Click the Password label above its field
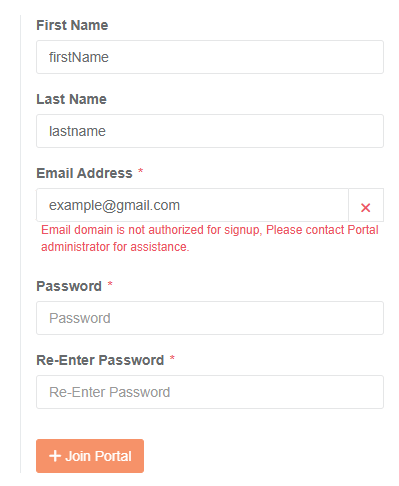399x486 pixels. click(69, 286)
